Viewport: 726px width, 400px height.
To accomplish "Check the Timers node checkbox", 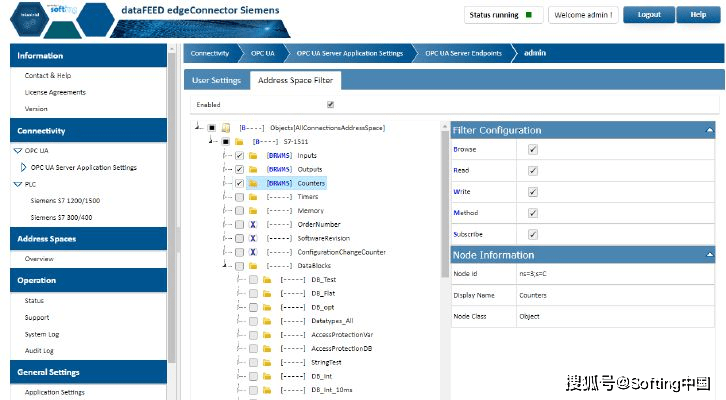I will [x=239, y=197].
